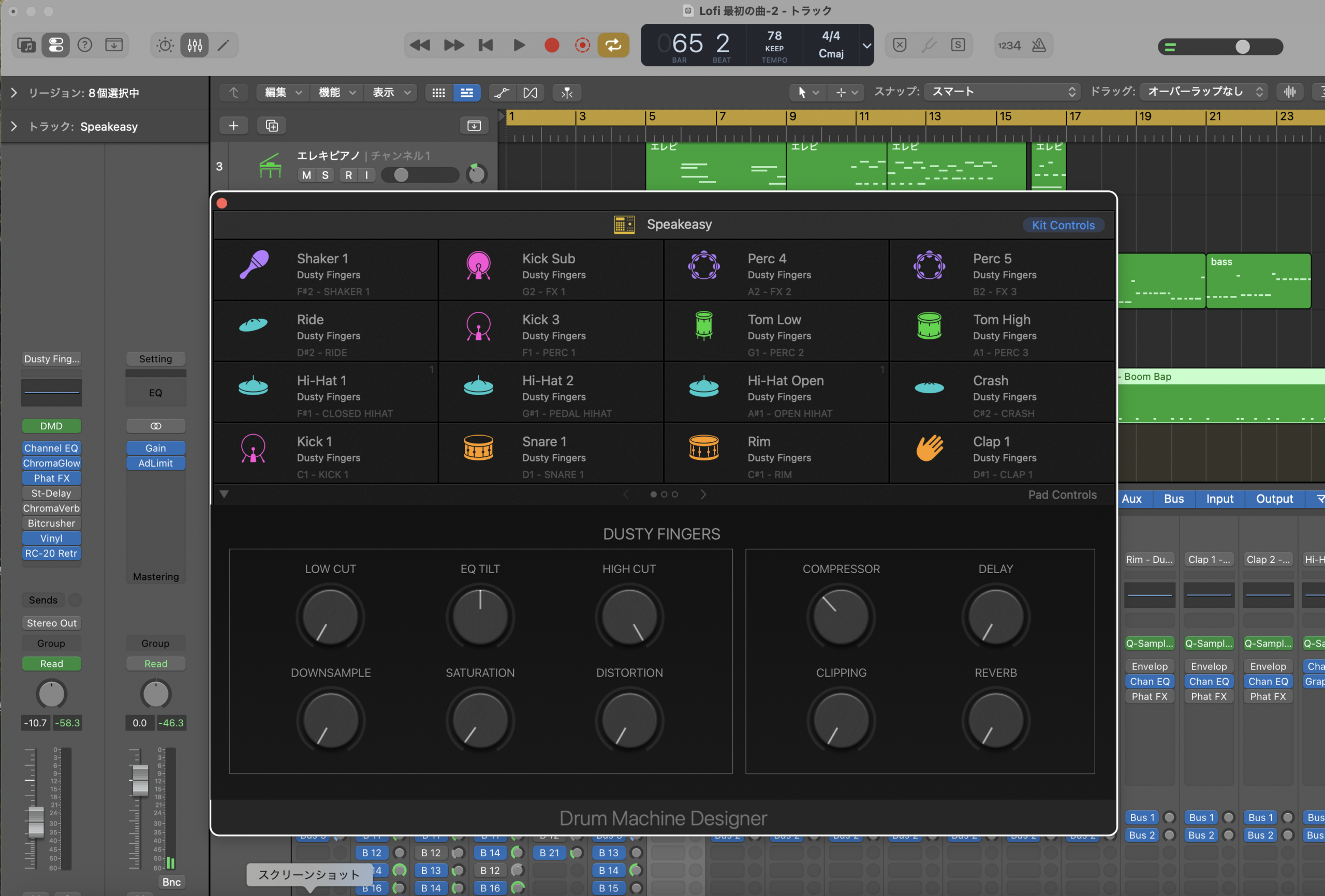
Task: Click the Perc 5 tambourine icon
Action: pyautogui.click(x=929, y=265)
